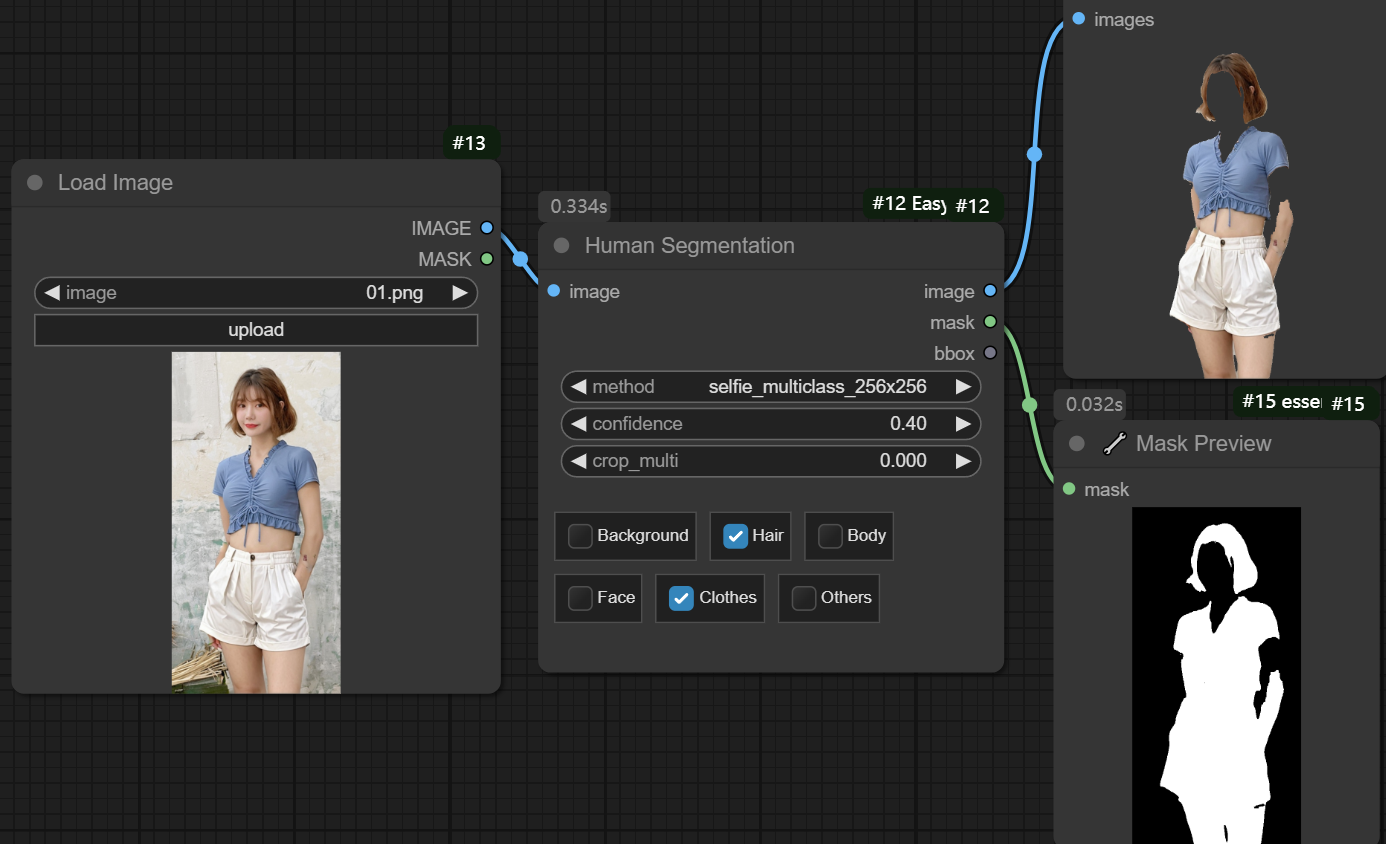Increase confidence with the right arrow

[x=963, y=424]
